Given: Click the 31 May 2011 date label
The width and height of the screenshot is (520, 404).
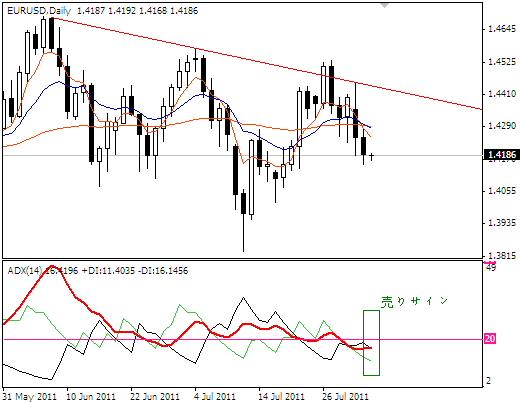Looking at the screenshot, I should coord(29,397).
